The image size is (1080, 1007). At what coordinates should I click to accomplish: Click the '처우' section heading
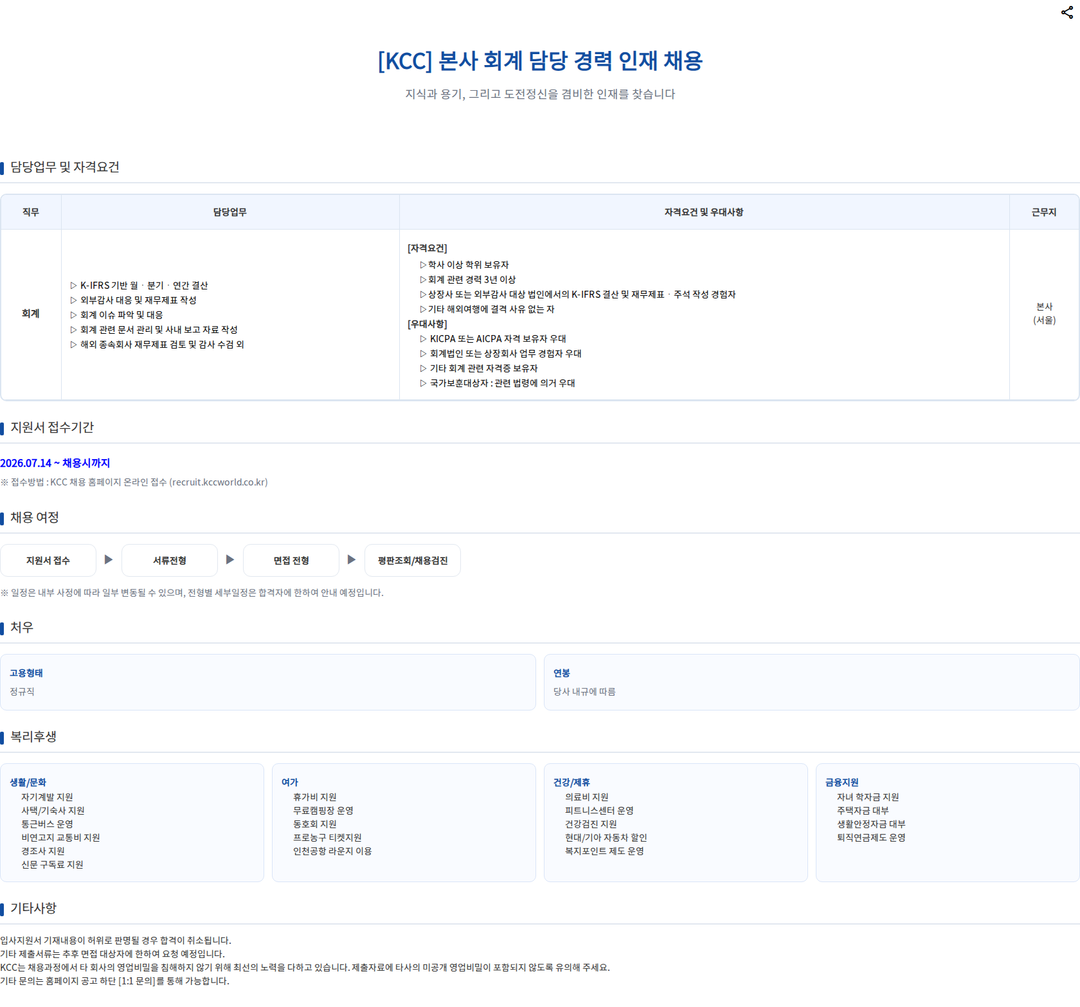point(21,627)
